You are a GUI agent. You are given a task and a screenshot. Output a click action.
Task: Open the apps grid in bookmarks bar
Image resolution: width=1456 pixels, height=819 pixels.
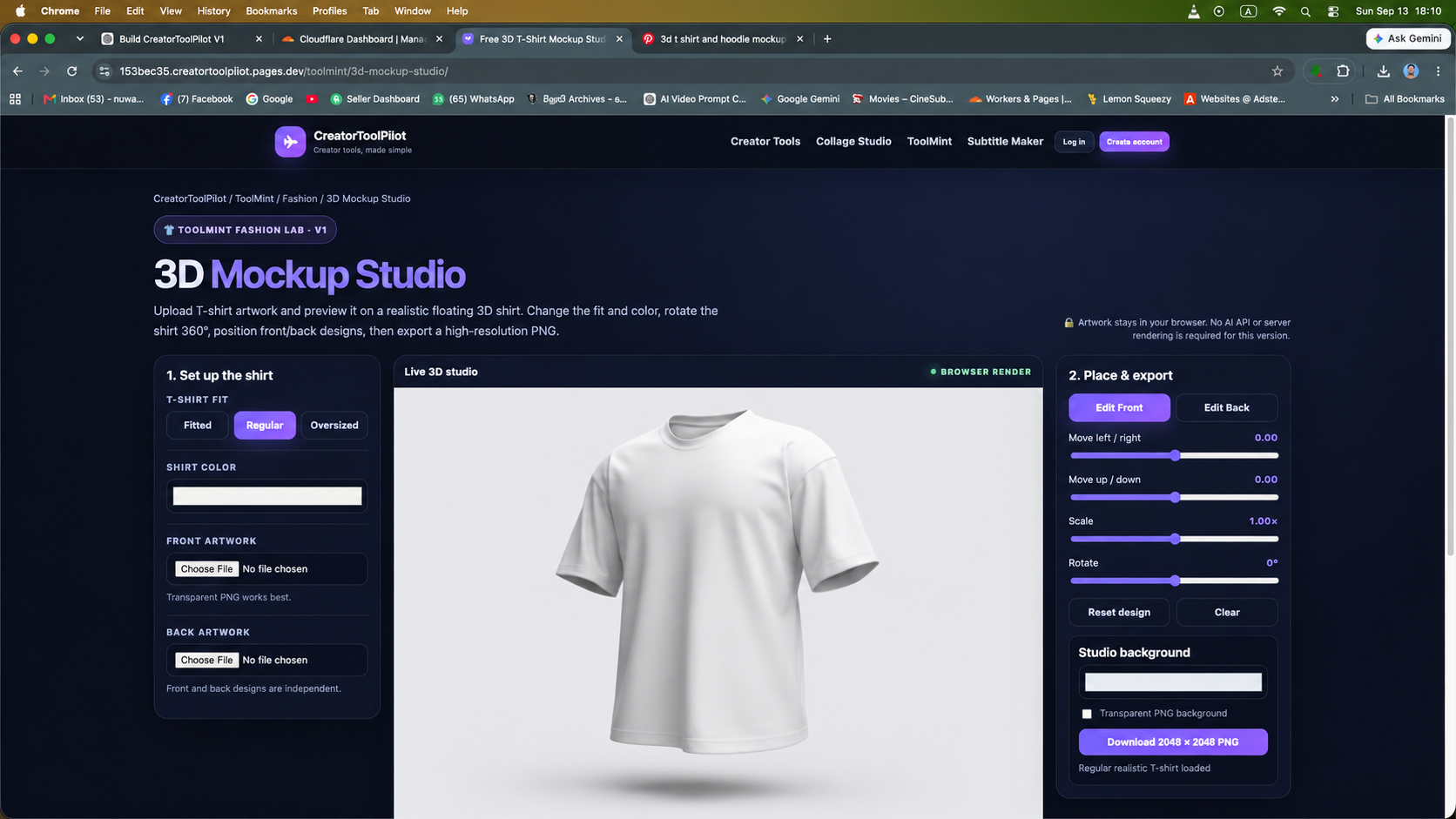click(x=15, y=99)
